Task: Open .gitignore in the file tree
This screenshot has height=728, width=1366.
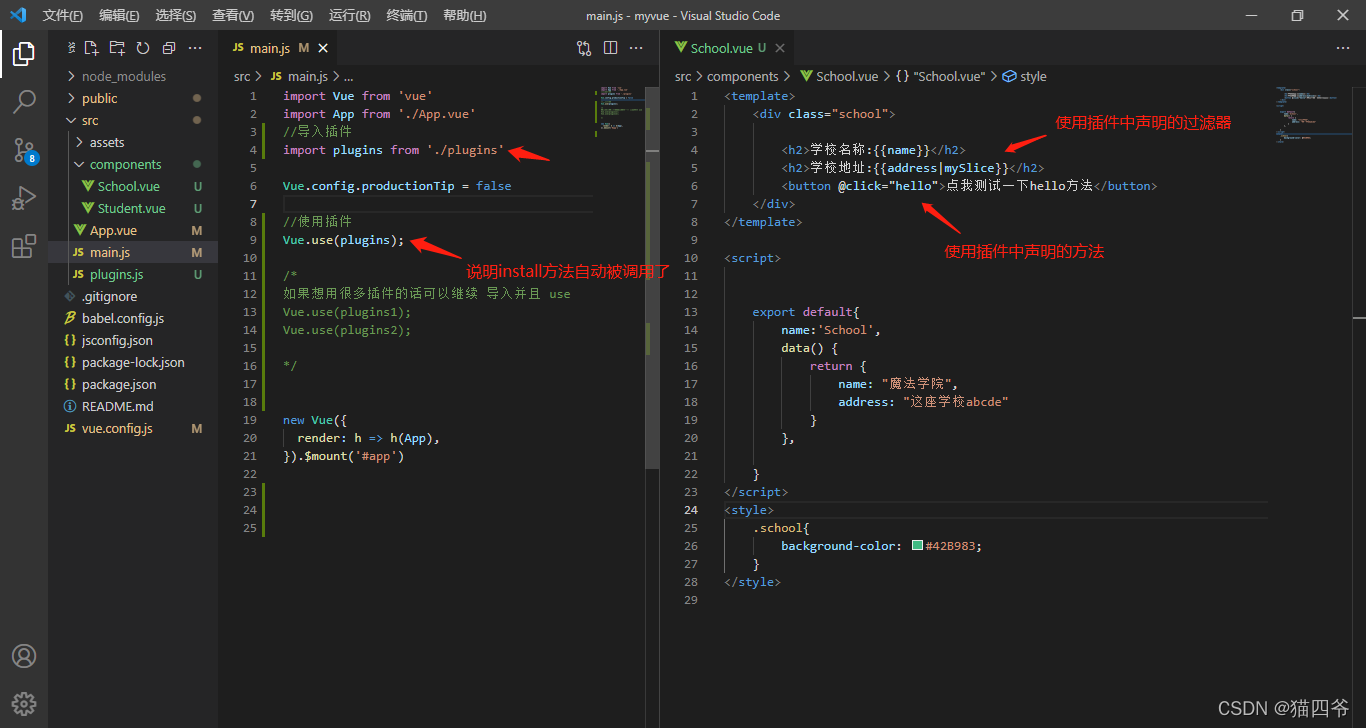Action: [108, 296]
